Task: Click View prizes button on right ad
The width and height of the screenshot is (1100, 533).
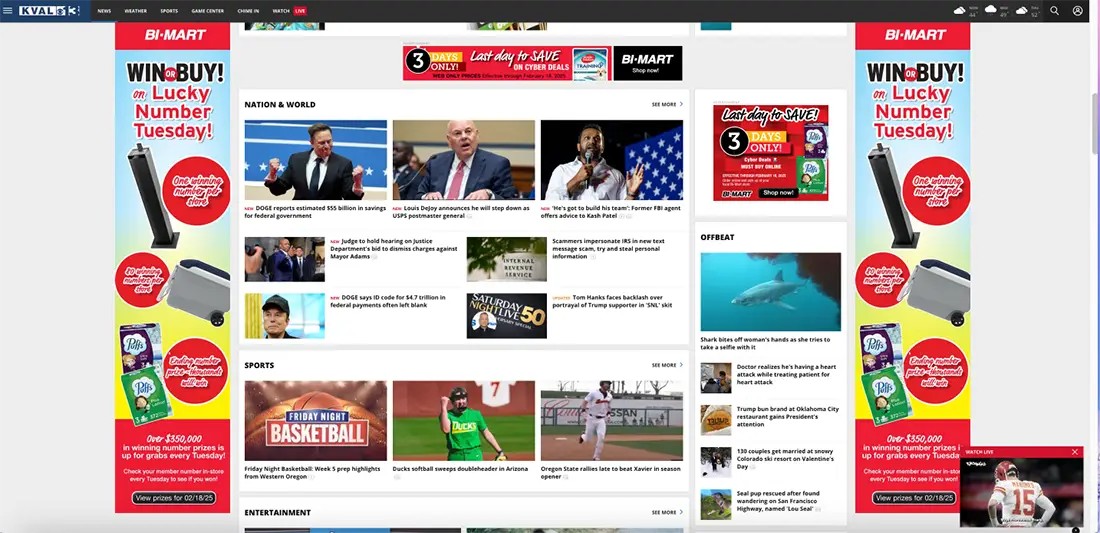Action: [x=913, y=498]
